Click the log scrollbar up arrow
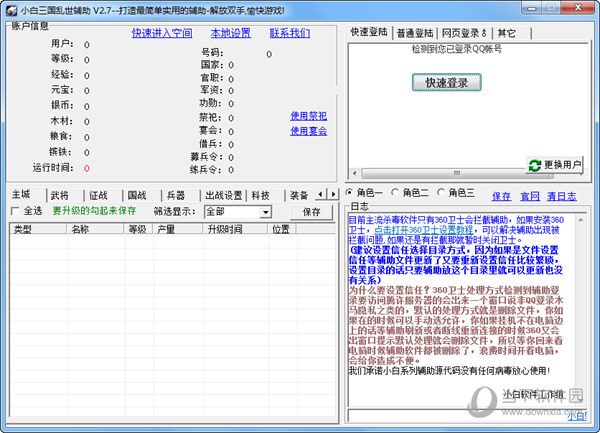 [x=580, y=220]
